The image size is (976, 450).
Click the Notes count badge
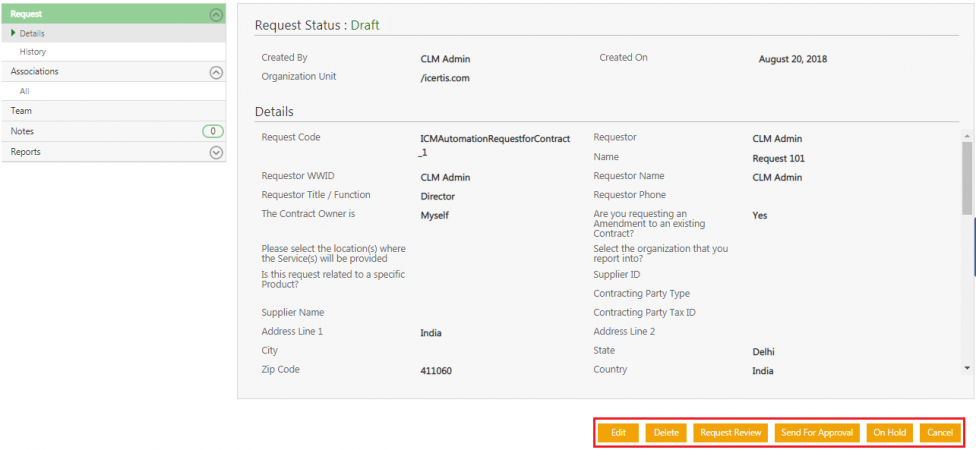tap(213, 131)
